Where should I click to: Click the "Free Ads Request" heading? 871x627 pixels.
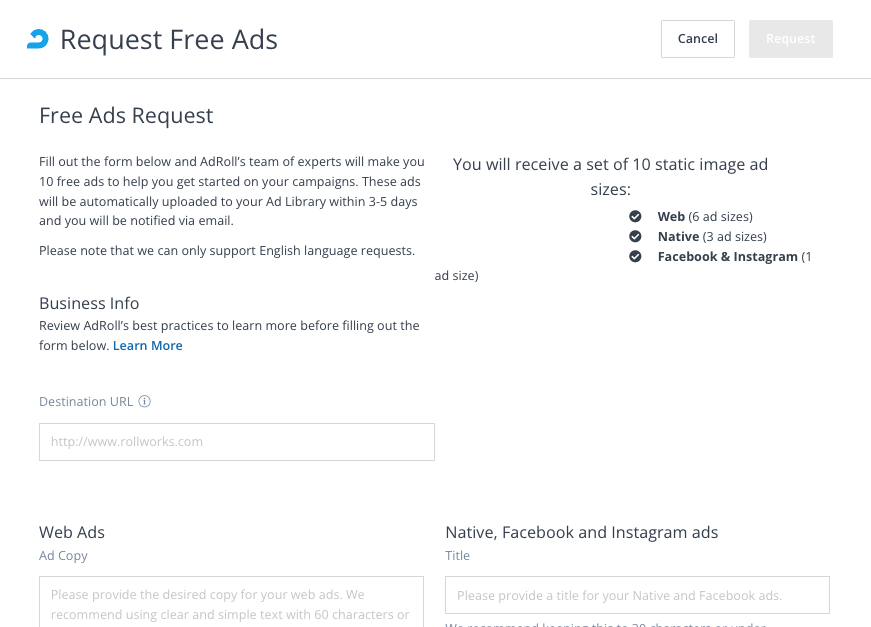pyautogui.click(x=126, y=116)
